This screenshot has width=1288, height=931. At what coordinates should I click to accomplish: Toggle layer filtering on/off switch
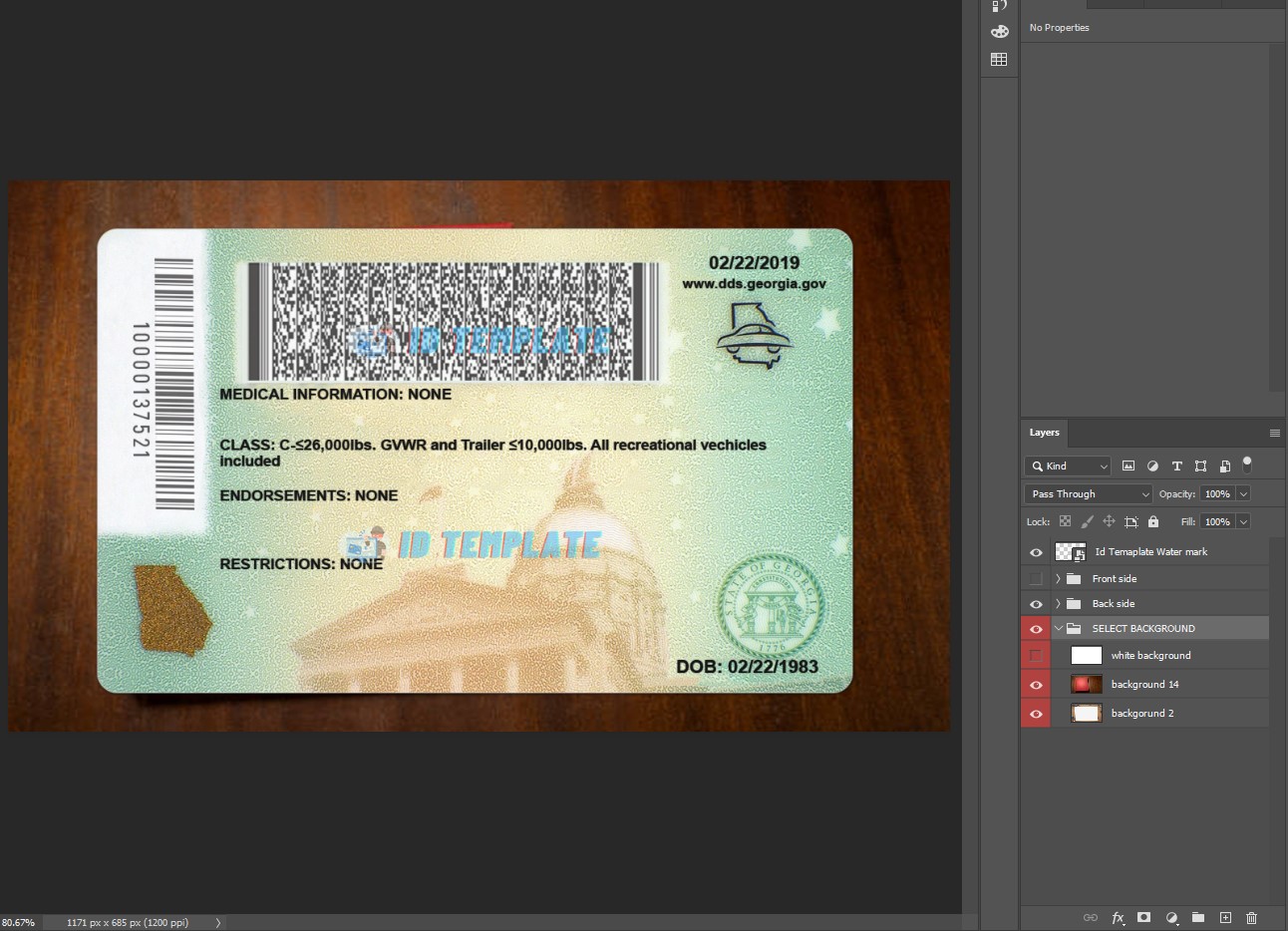point(1247,465)
